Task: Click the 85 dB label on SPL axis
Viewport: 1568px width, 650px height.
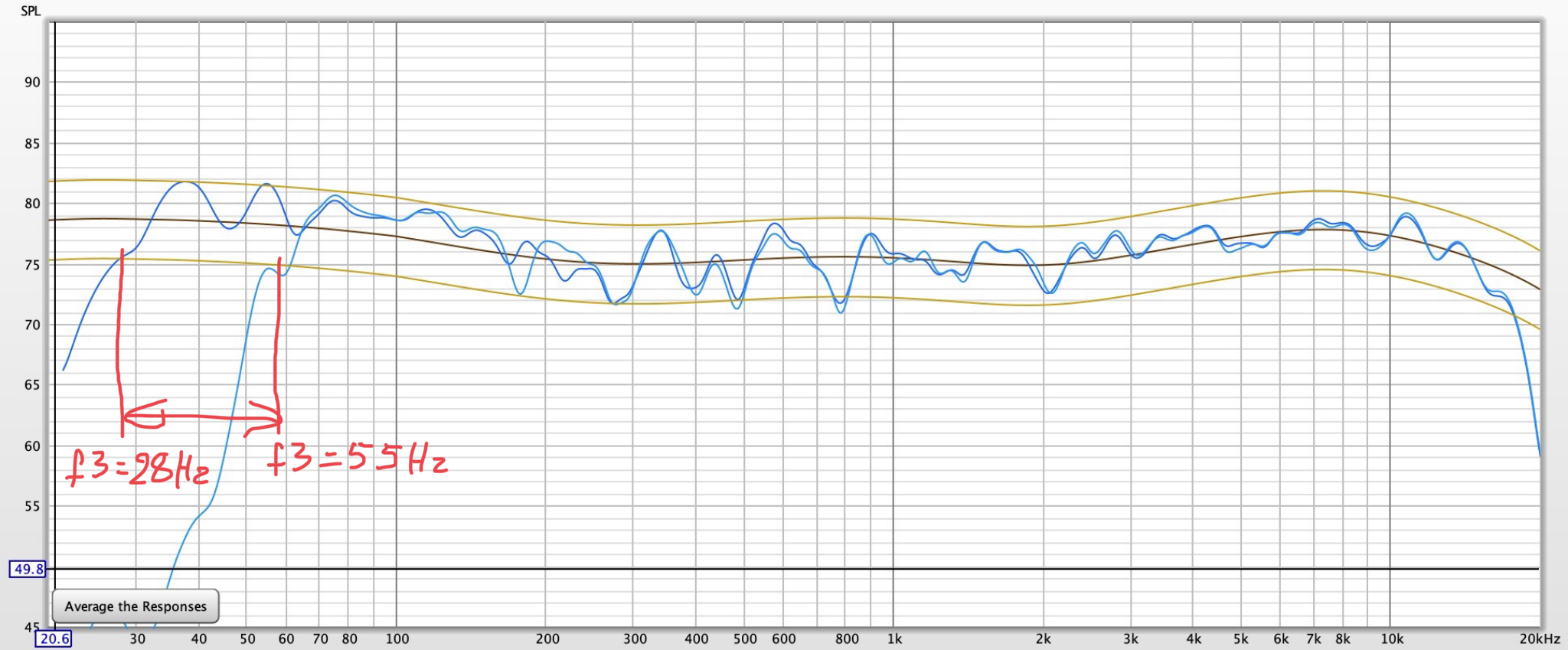Action: (x=32, y=143)
